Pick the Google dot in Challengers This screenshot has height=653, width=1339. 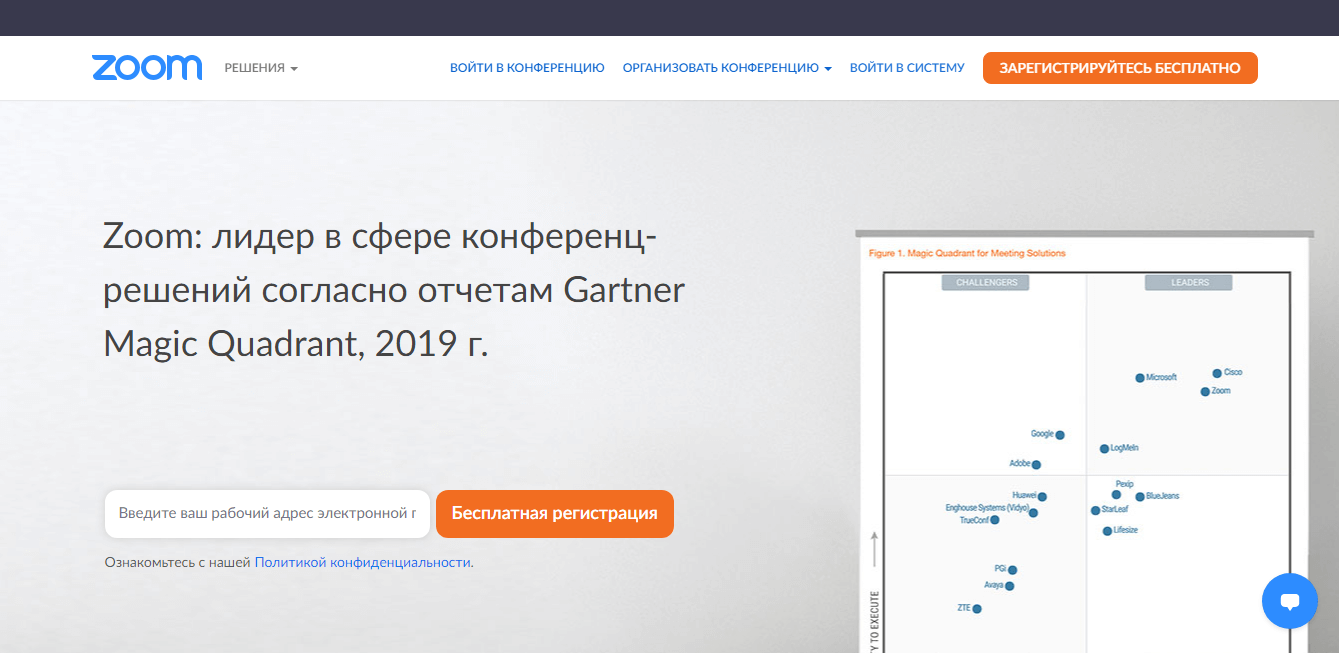tap(1060, 435)
